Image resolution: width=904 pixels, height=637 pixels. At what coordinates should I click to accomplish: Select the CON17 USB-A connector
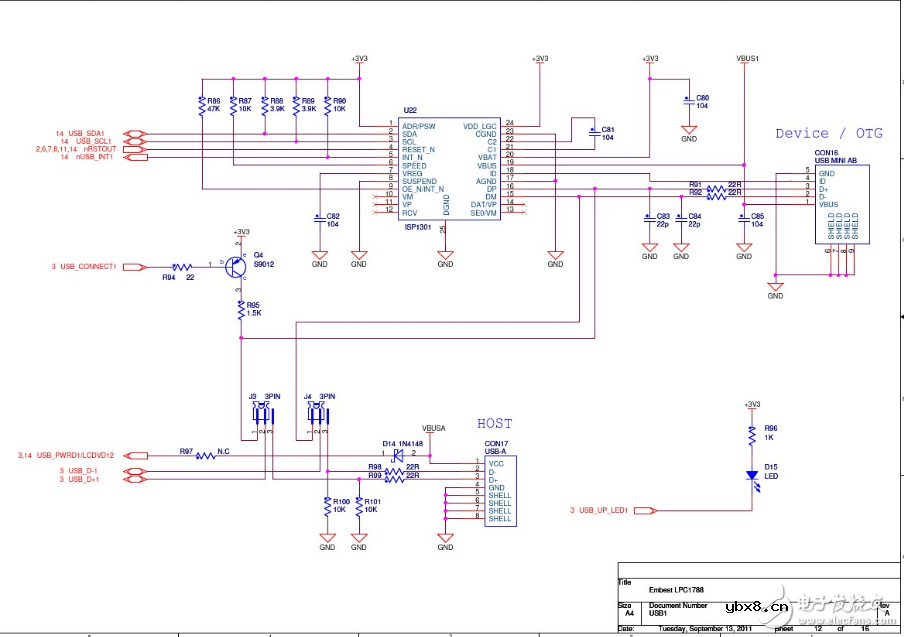click(x=499, y=490)
